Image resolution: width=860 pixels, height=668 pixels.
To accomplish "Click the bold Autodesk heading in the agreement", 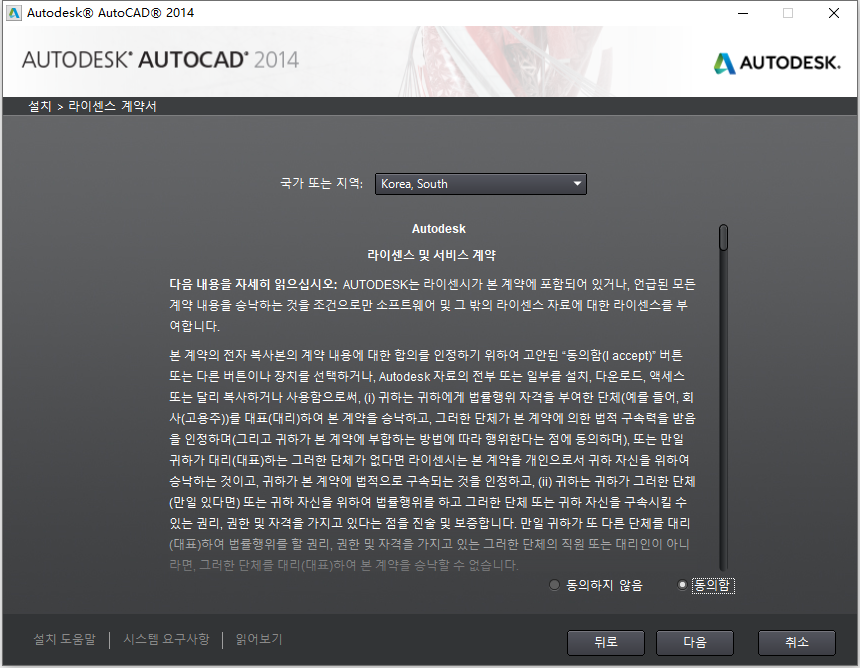I will pos(439,229).
